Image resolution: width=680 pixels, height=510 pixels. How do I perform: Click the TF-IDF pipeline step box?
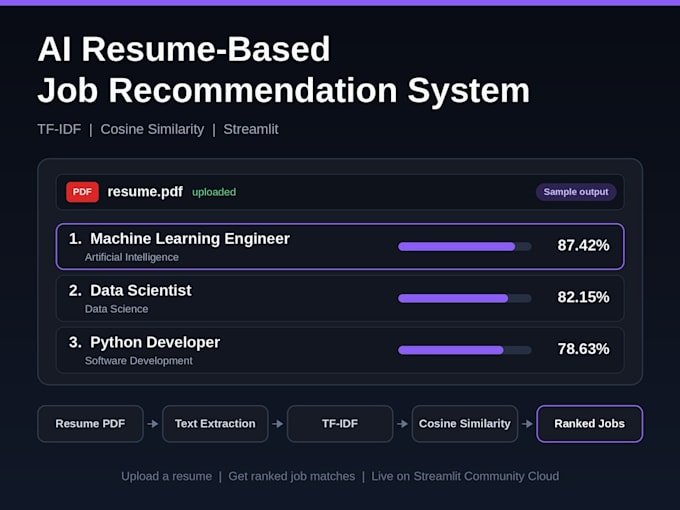tap(340, 424)
